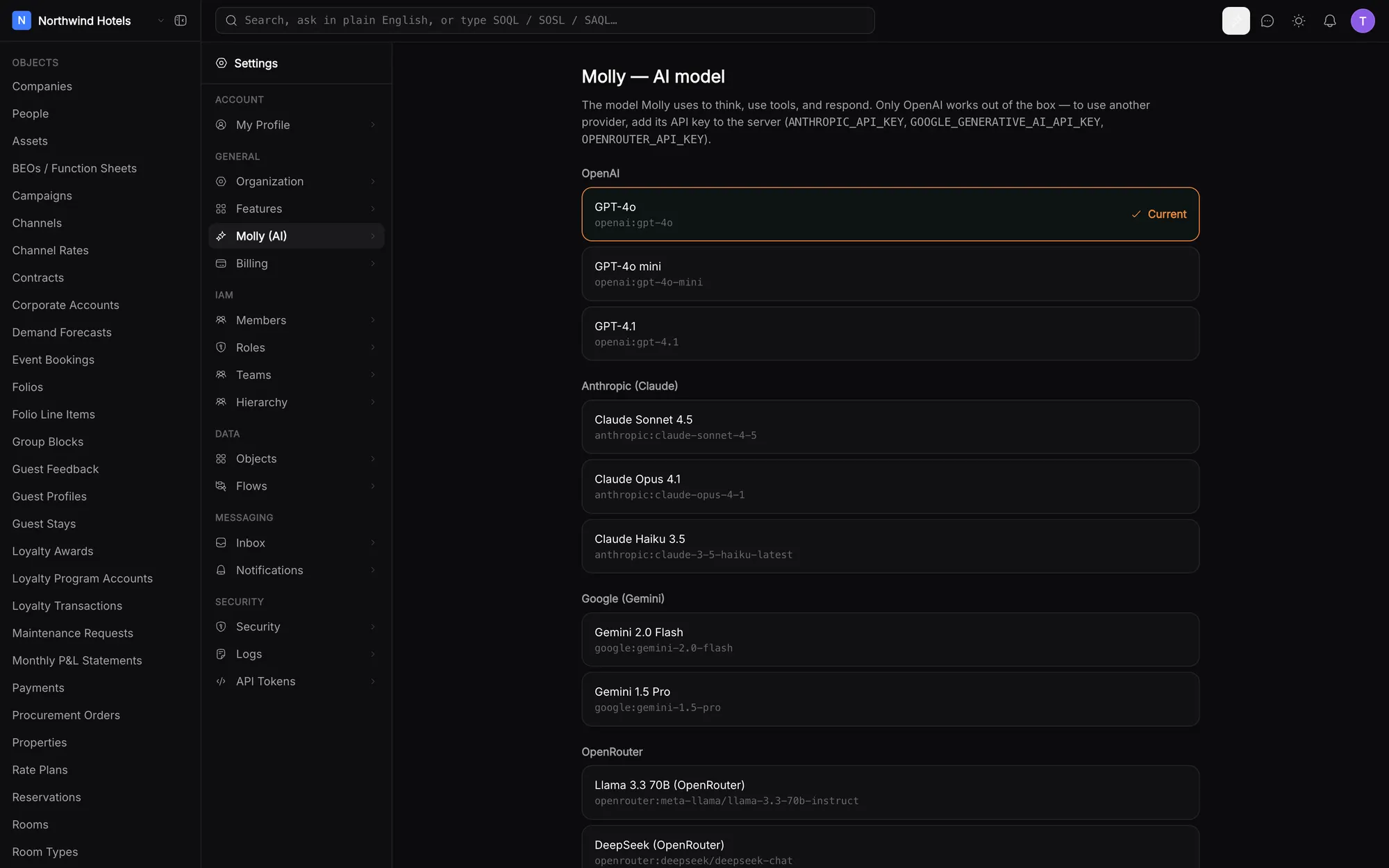The width and height of the screenshot is (1389, 868).
Task: Open the Inbox settings item
Action: 297,543
